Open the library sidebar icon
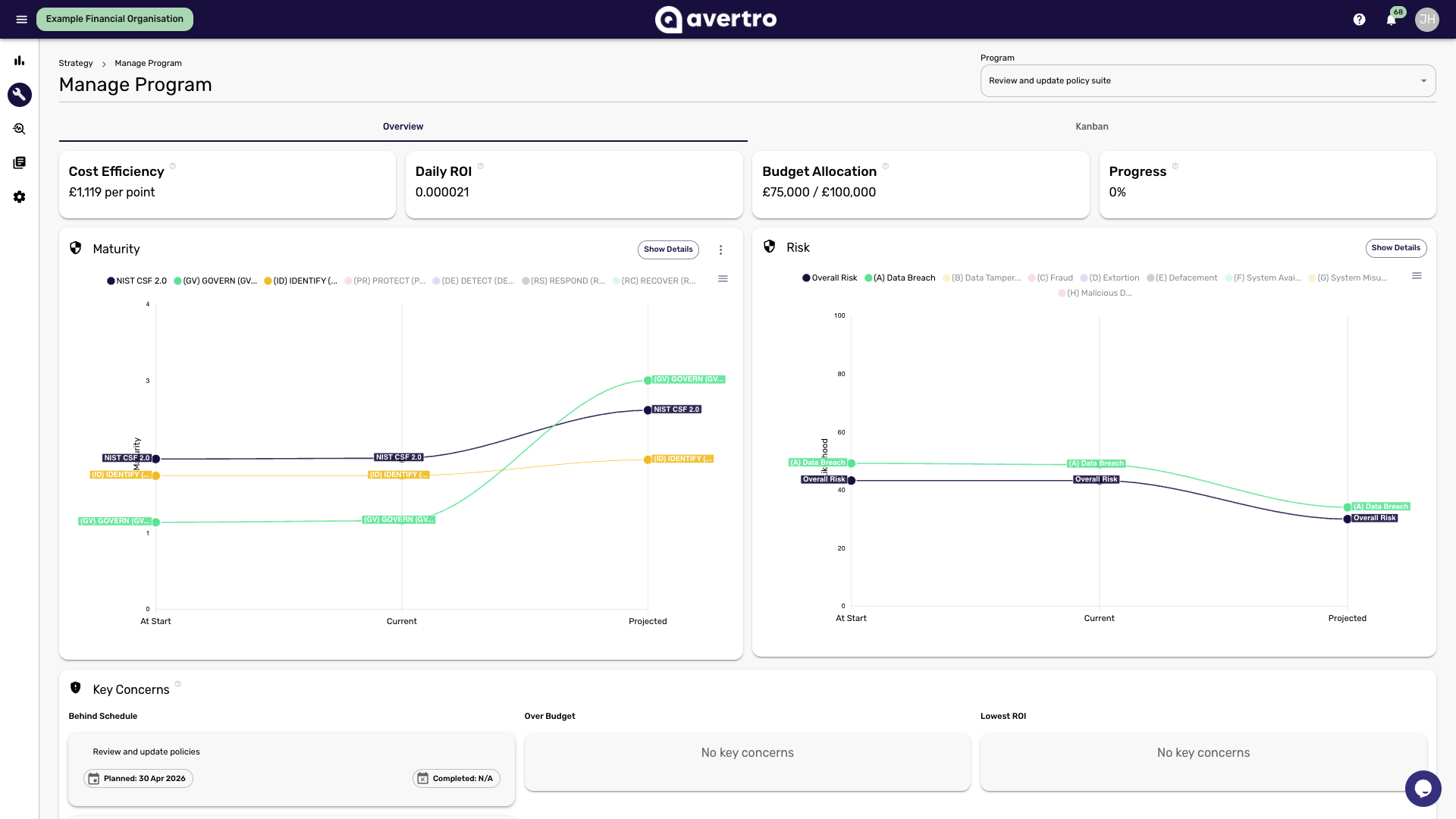 (20, 163)
